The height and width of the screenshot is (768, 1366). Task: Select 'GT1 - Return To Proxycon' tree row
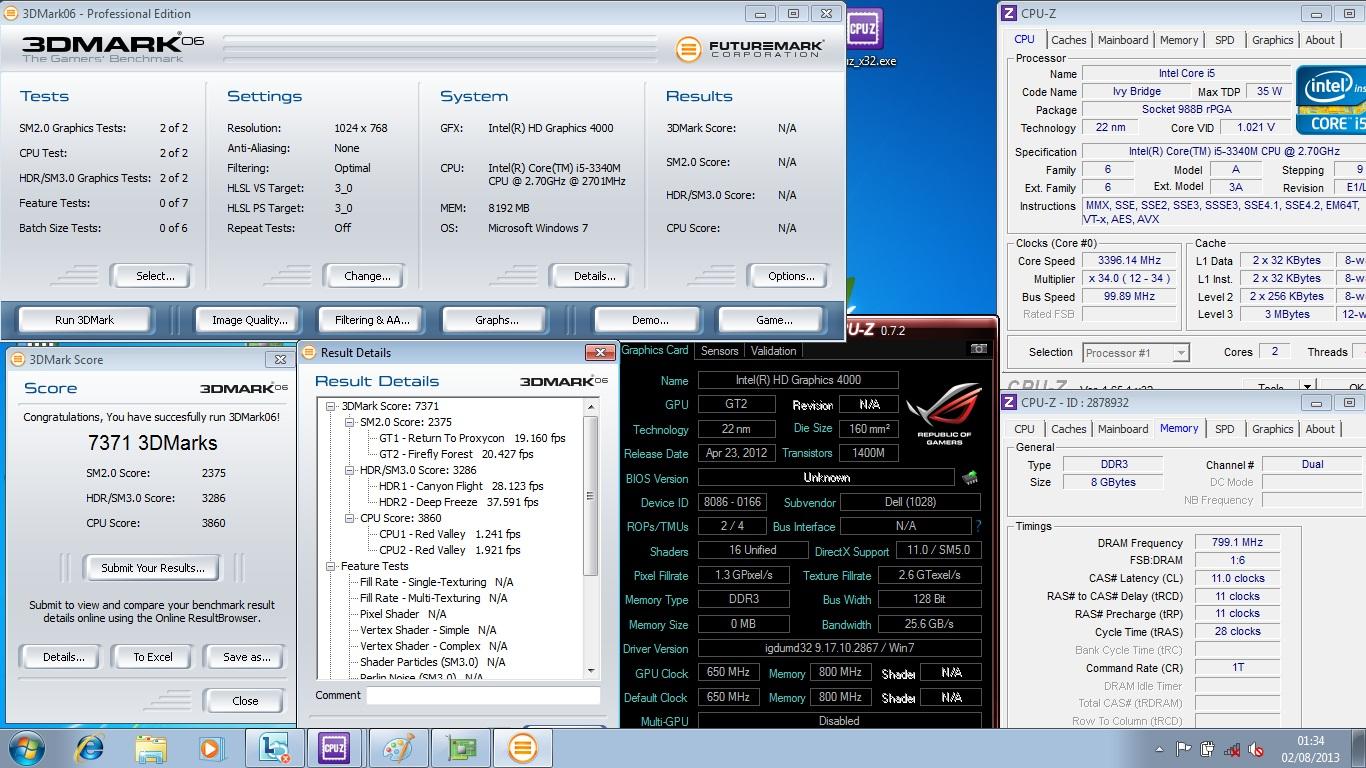click(472, 438)
